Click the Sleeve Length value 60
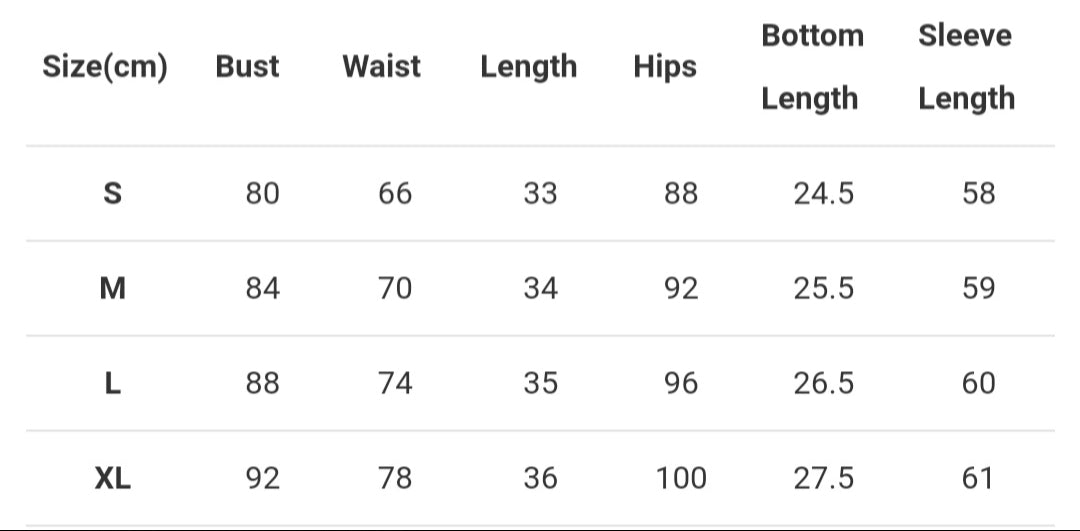The width and height of the screenshot is (1080, 531). point(978,383)
